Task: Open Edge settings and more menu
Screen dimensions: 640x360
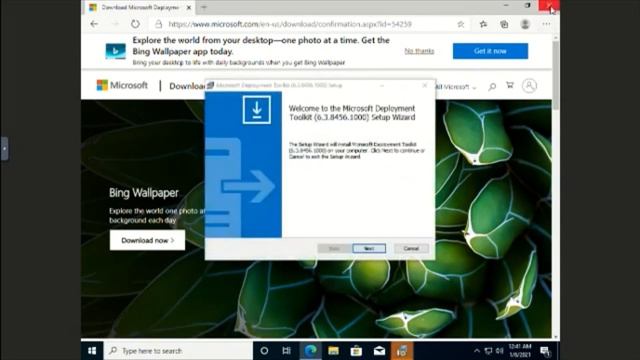Action: coord(546,24)
